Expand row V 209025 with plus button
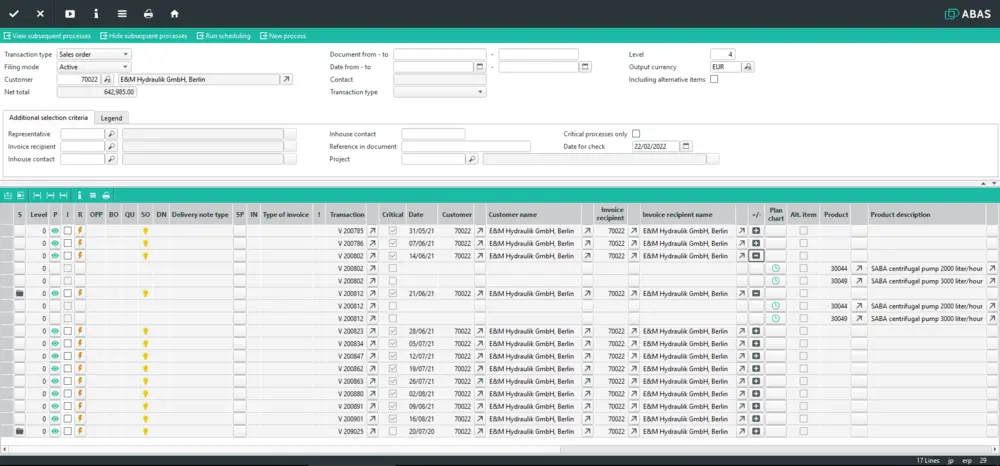Screen dimensions: 1000x466 (x=756, y=432)
